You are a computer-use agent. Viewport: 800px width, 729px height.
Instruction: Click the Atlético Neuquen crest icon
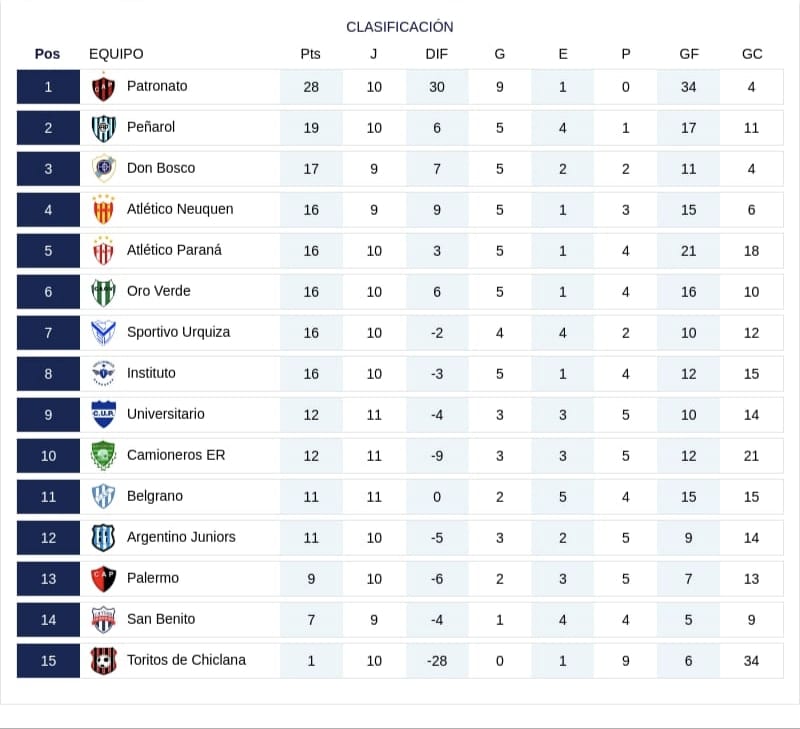point(104,210)
